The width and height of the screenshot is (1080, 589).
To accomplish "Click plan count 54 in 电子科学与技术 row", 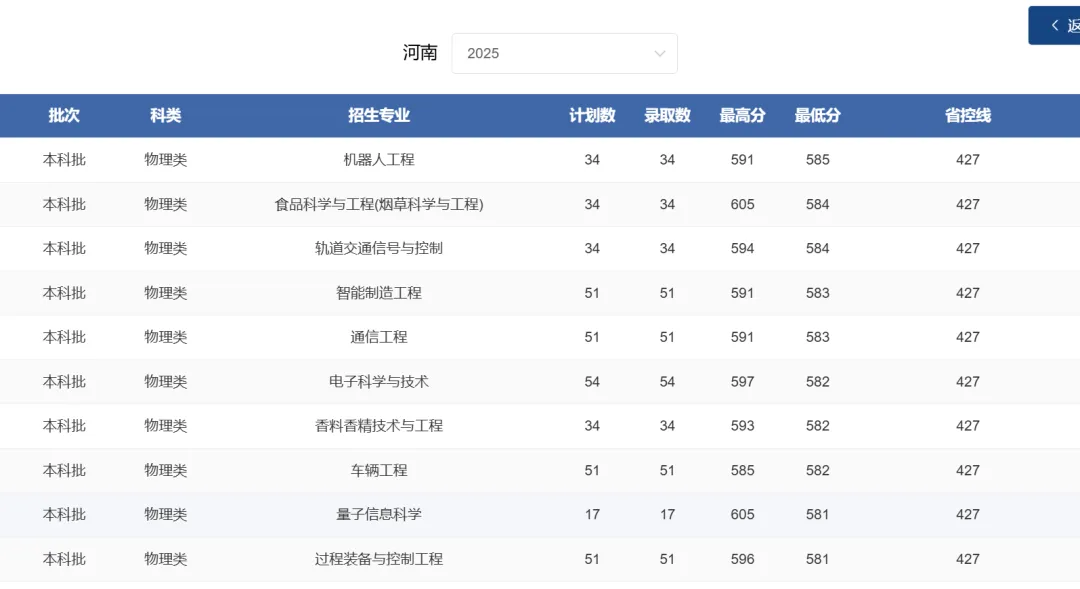I will (592, 382).
